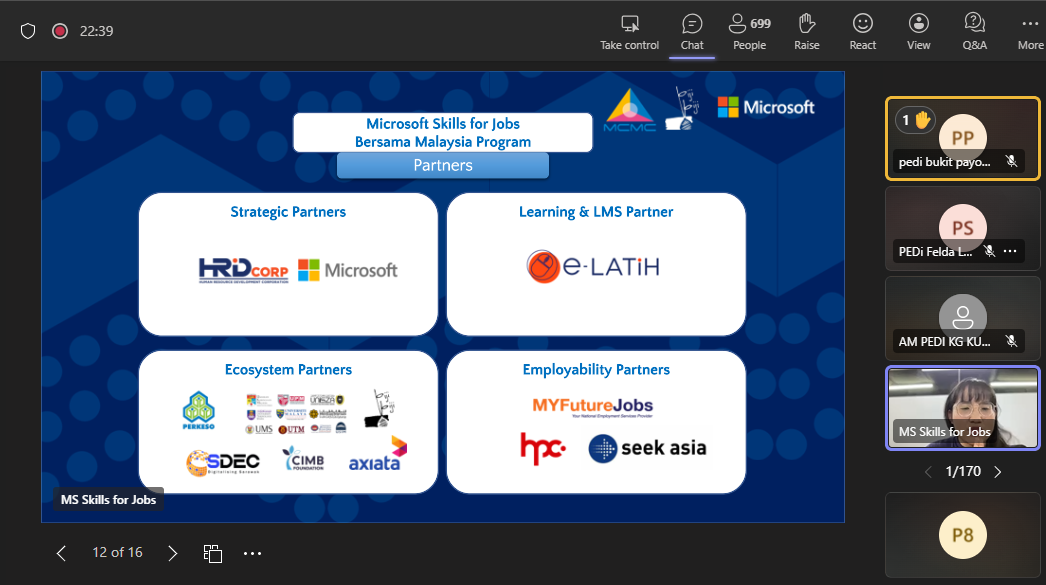The height and width of the screenshot is (585, 1046).
Task: Open the Q&A panel
Action: 974,31
